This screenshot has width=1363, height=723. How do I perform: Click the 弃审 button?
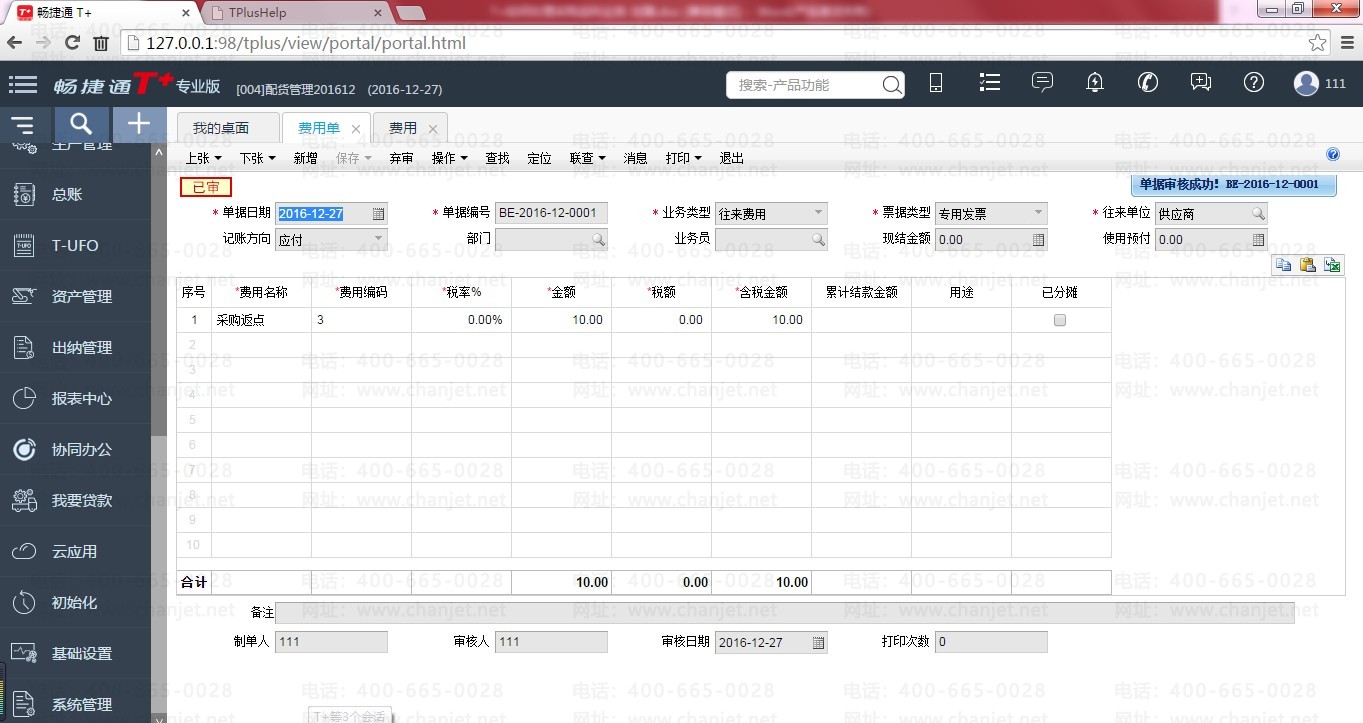pyautogui.click(x=401, y=158)
